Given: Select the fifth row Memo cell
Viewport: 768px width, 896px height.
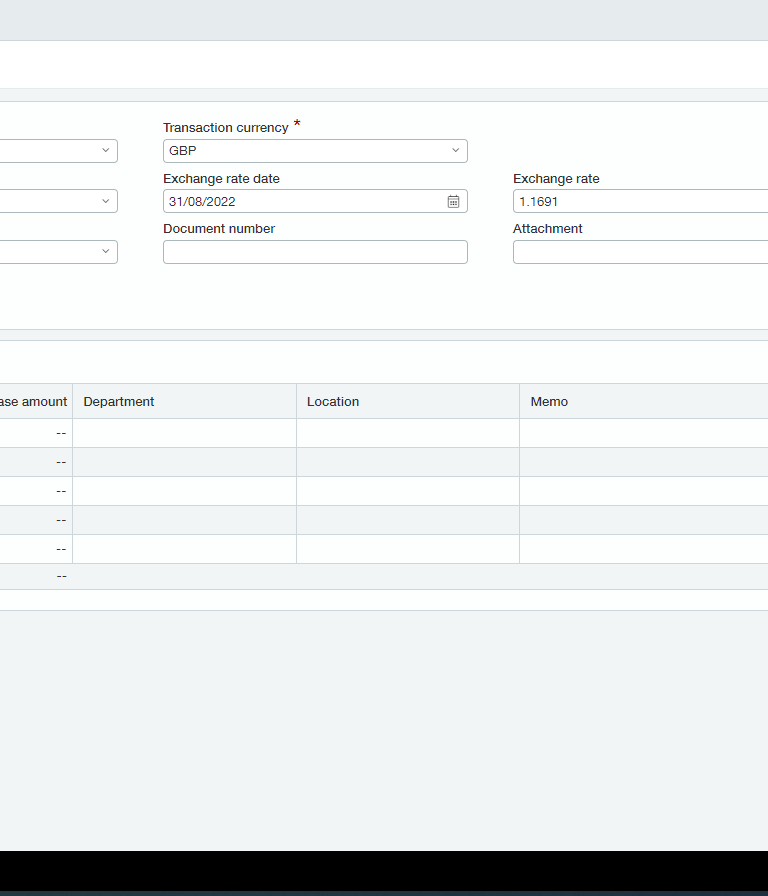Looking at the screenshot, I should tap(644, 549).
